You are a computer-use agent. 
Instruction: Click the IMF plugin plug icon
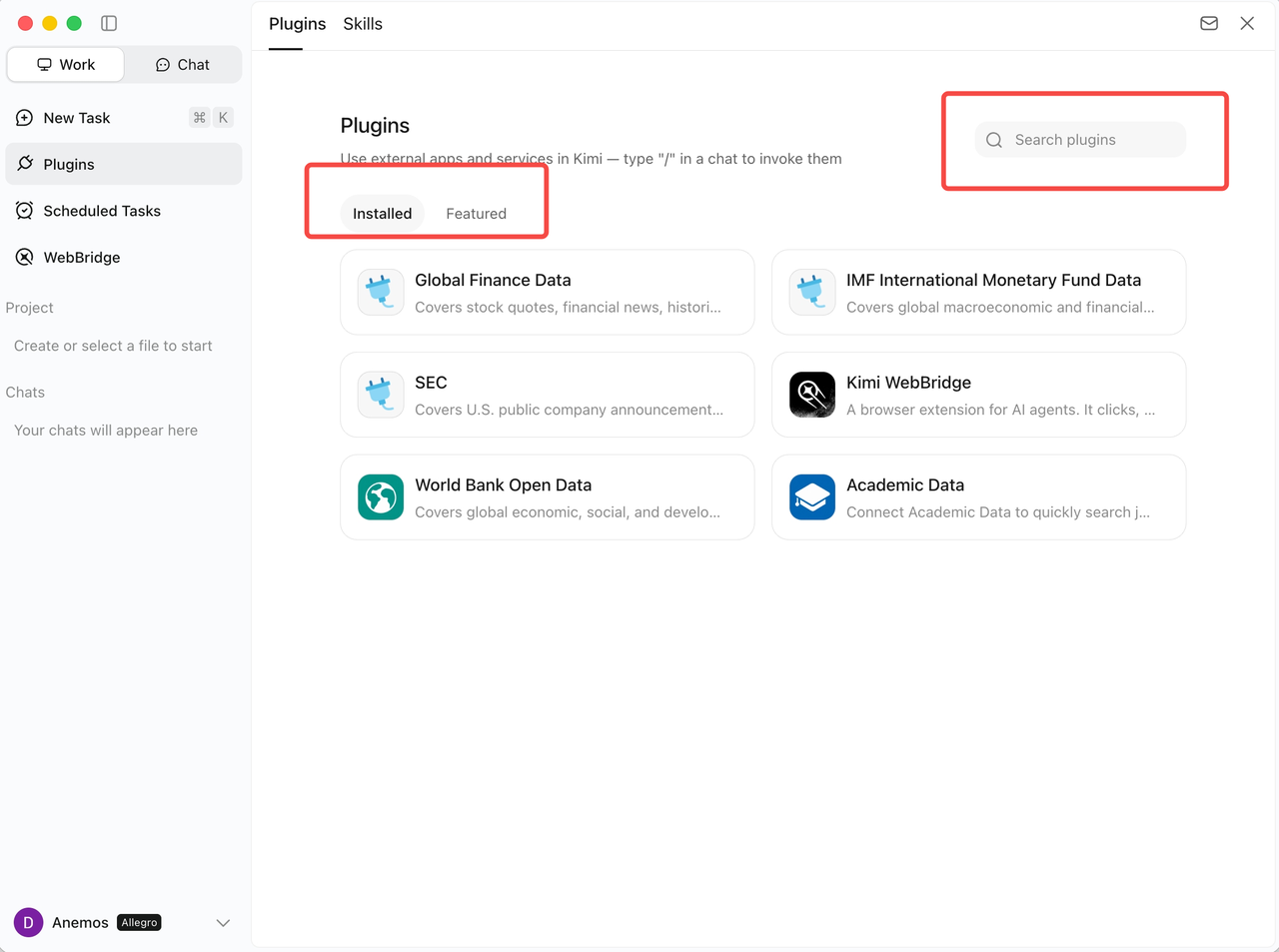click(x=812, y=292)
